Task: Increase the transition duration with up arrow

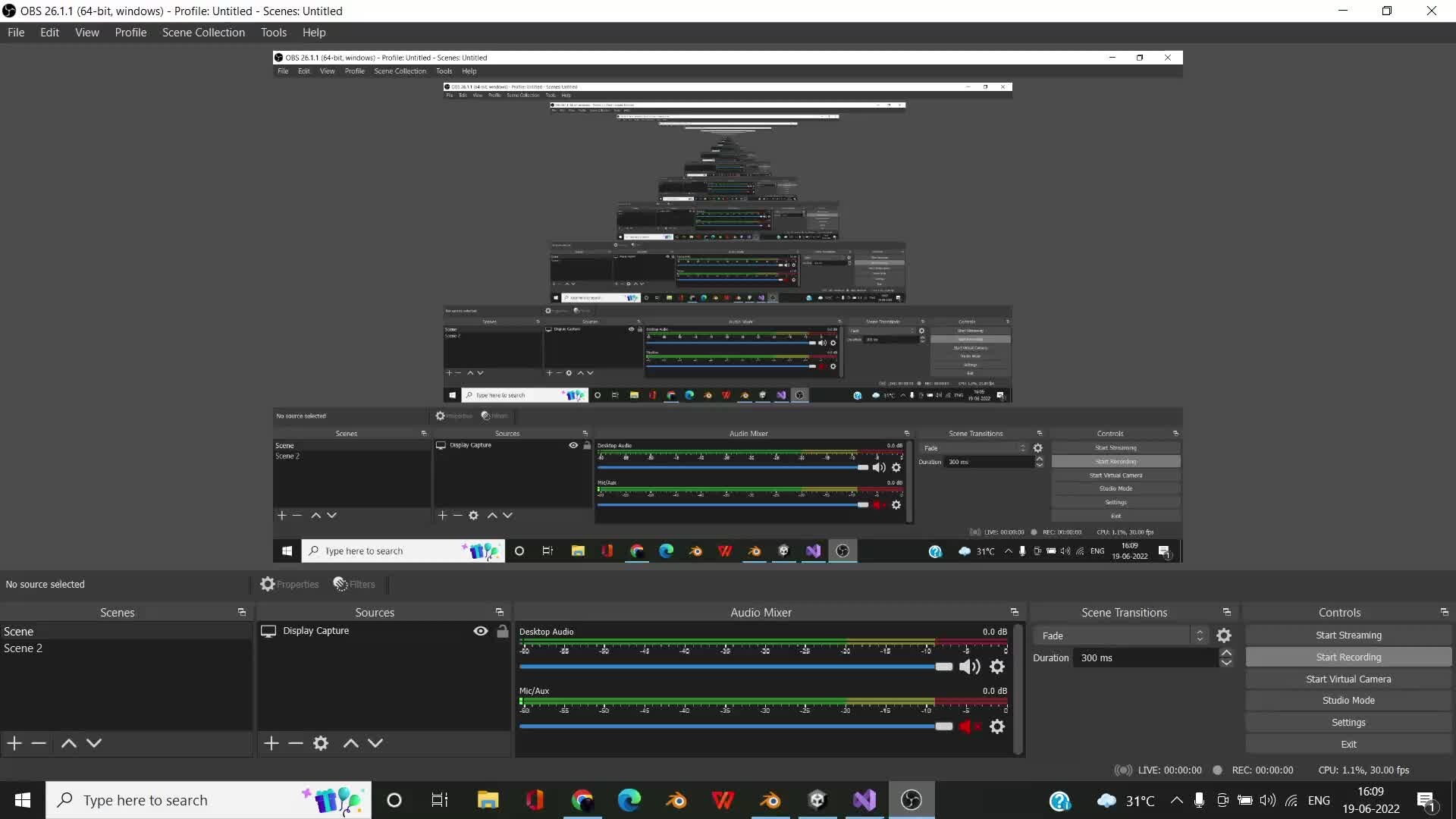Action: tap(1226, 653)
